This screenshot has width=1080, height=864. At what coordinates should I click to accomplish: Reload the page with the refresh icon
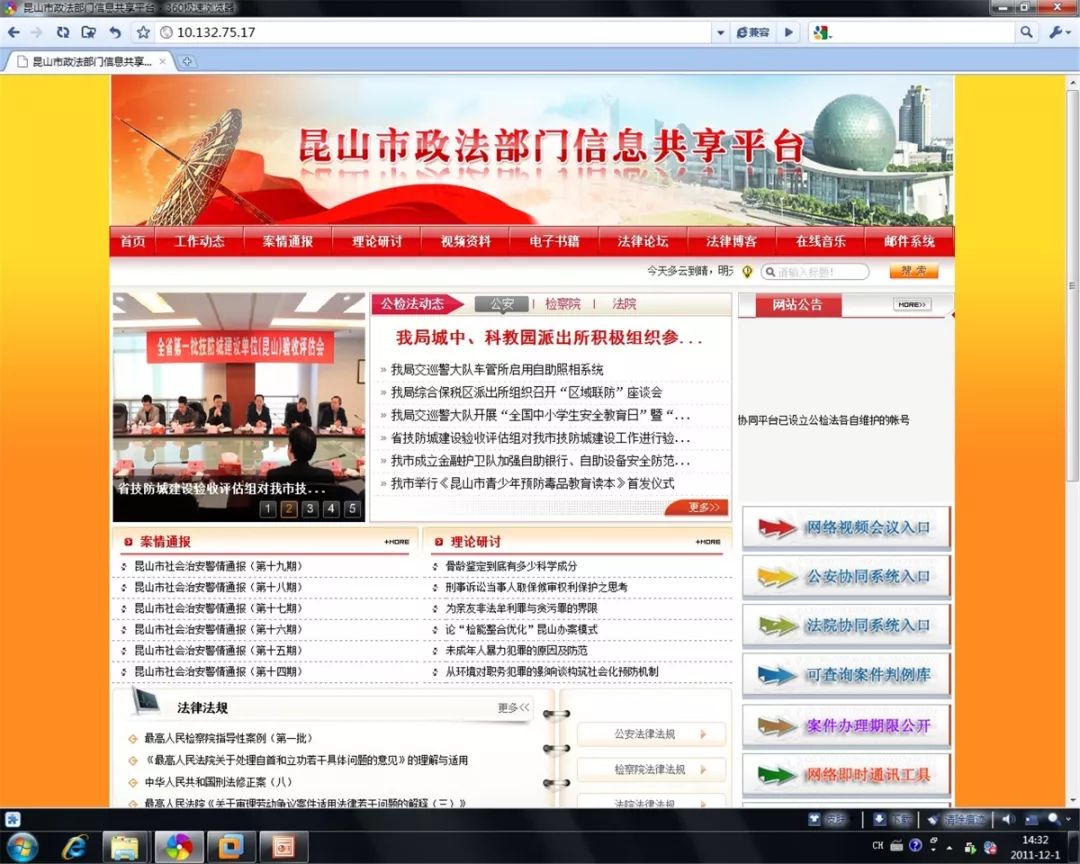(x=63, y=32)
